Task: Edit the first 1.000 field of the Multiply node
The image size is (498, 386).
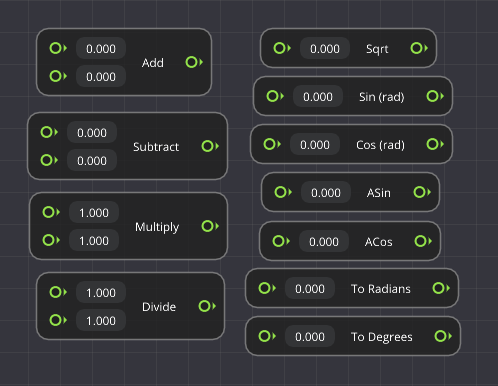Action: tap(94, 213)
